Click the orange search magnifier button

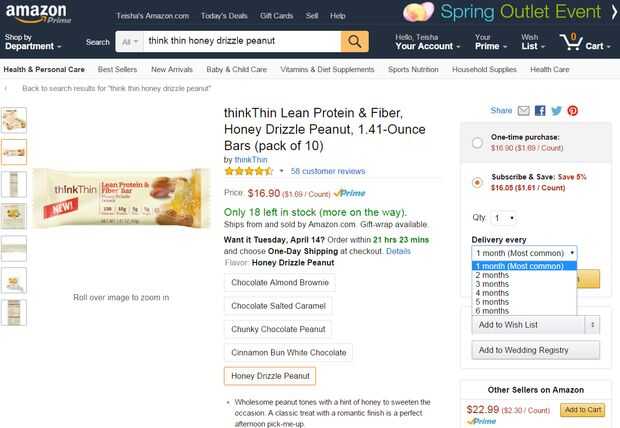pyautogui.click(x=355, y=42)
